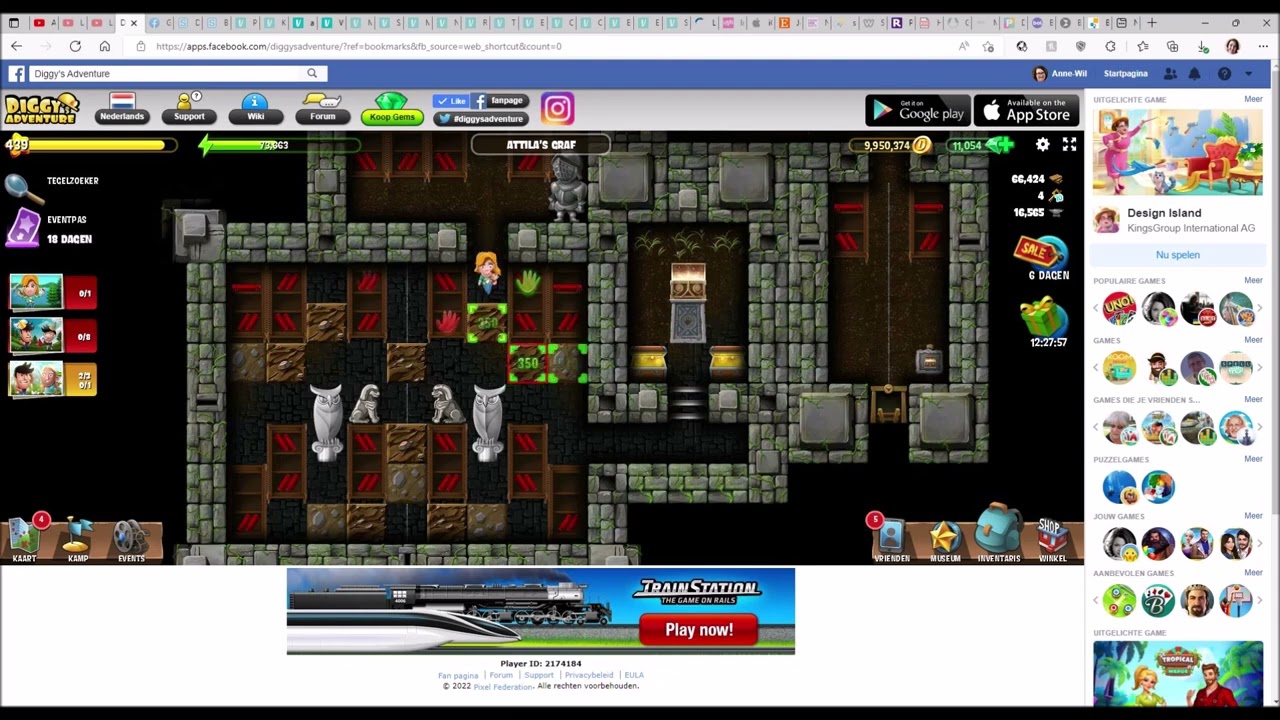This screenshot has width=1280, height=720.
Task: Click the Facebook logo icon
Action: 17,73
